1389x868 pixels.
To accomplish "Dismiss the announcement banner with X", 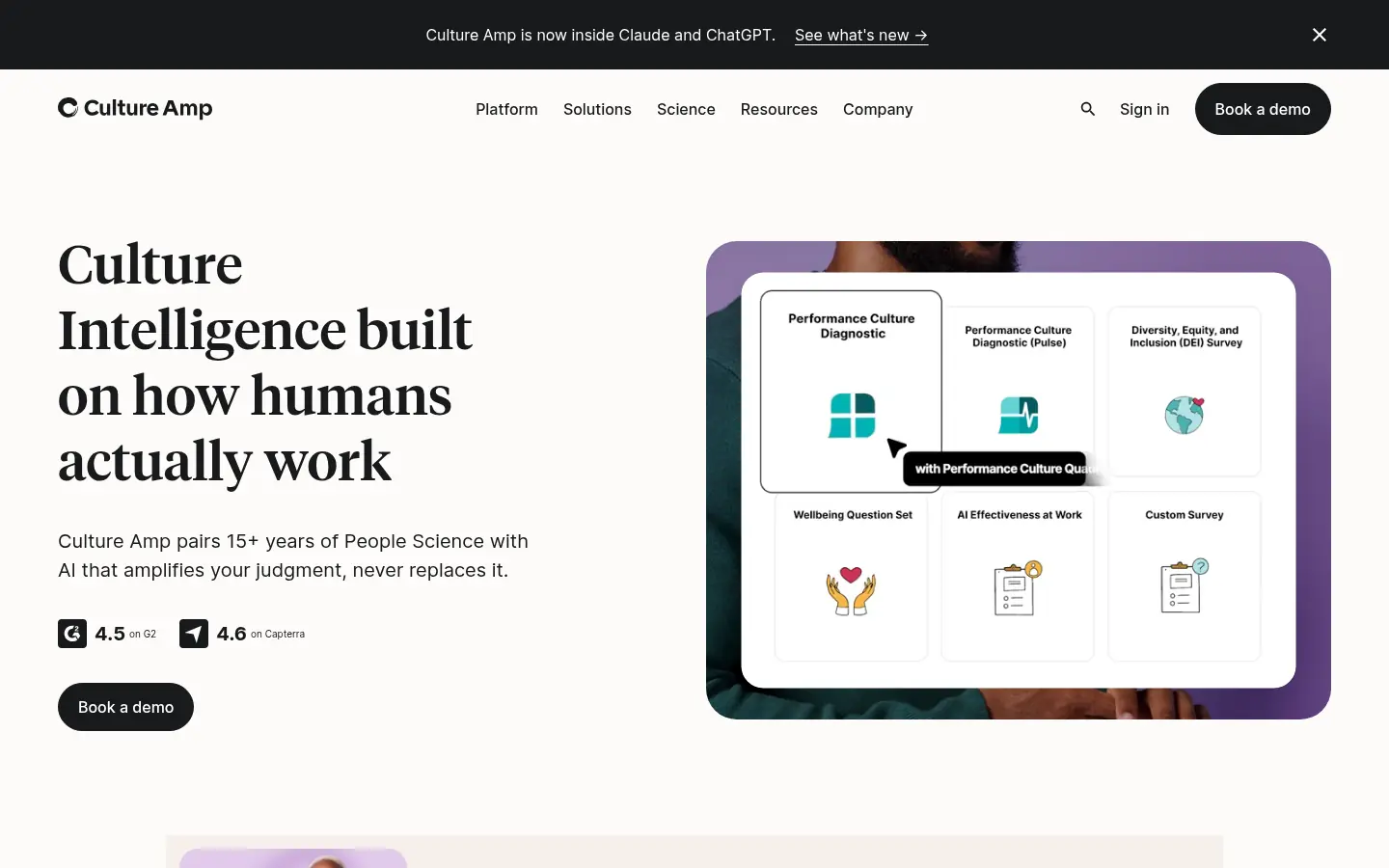I will 1320,35.
